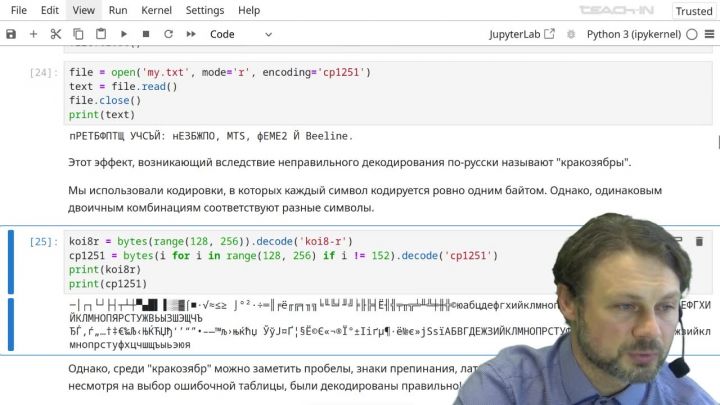The height and width of the screenshot is (405, 720).
Task: Save the notebook with the disk icon
Action: [11, 34]
